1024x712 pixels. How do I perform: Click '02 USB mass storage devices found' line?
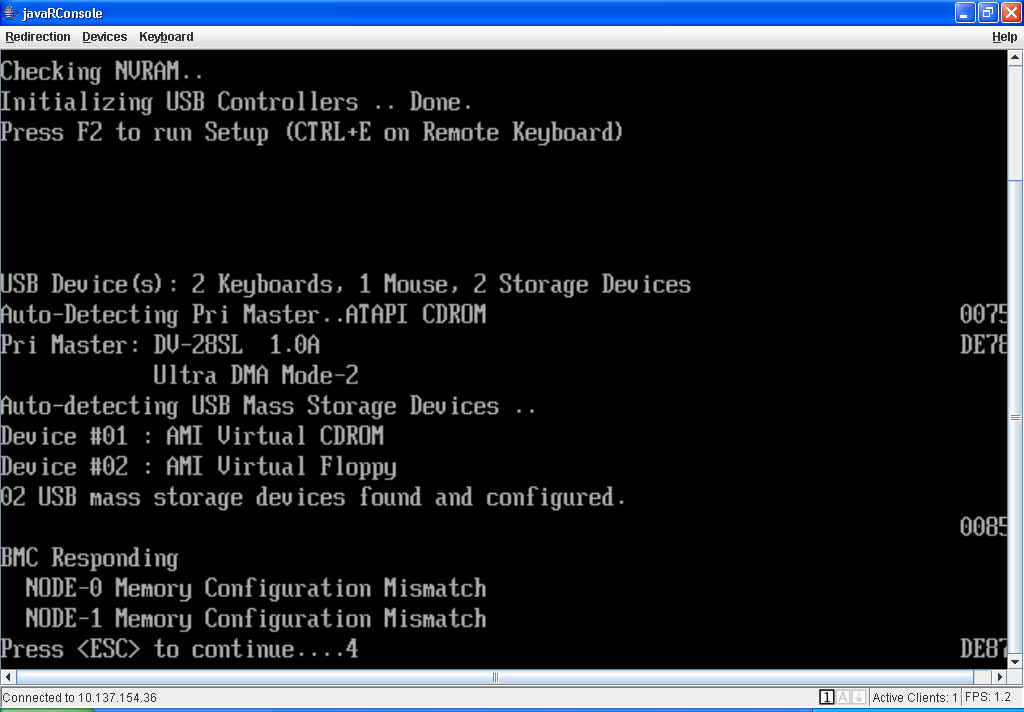click(313, 497)
